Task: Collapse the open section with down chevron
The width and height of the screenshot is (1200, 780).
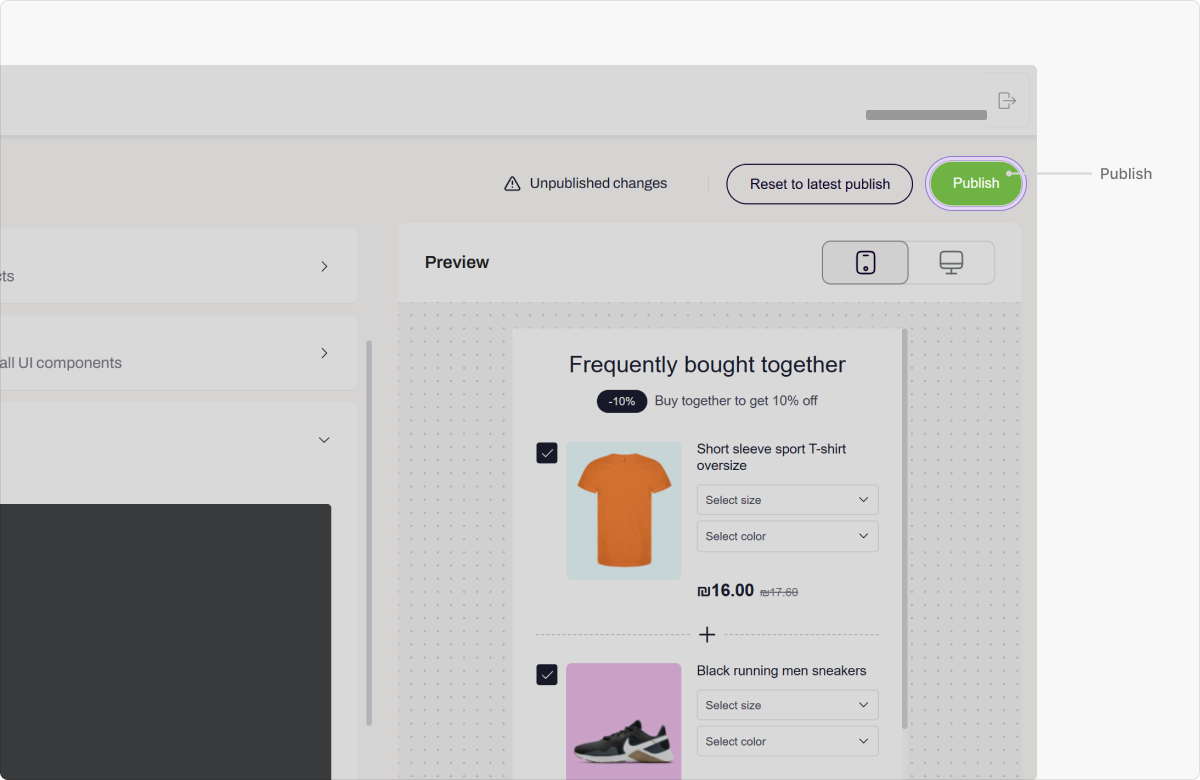Action: (324, 440)
